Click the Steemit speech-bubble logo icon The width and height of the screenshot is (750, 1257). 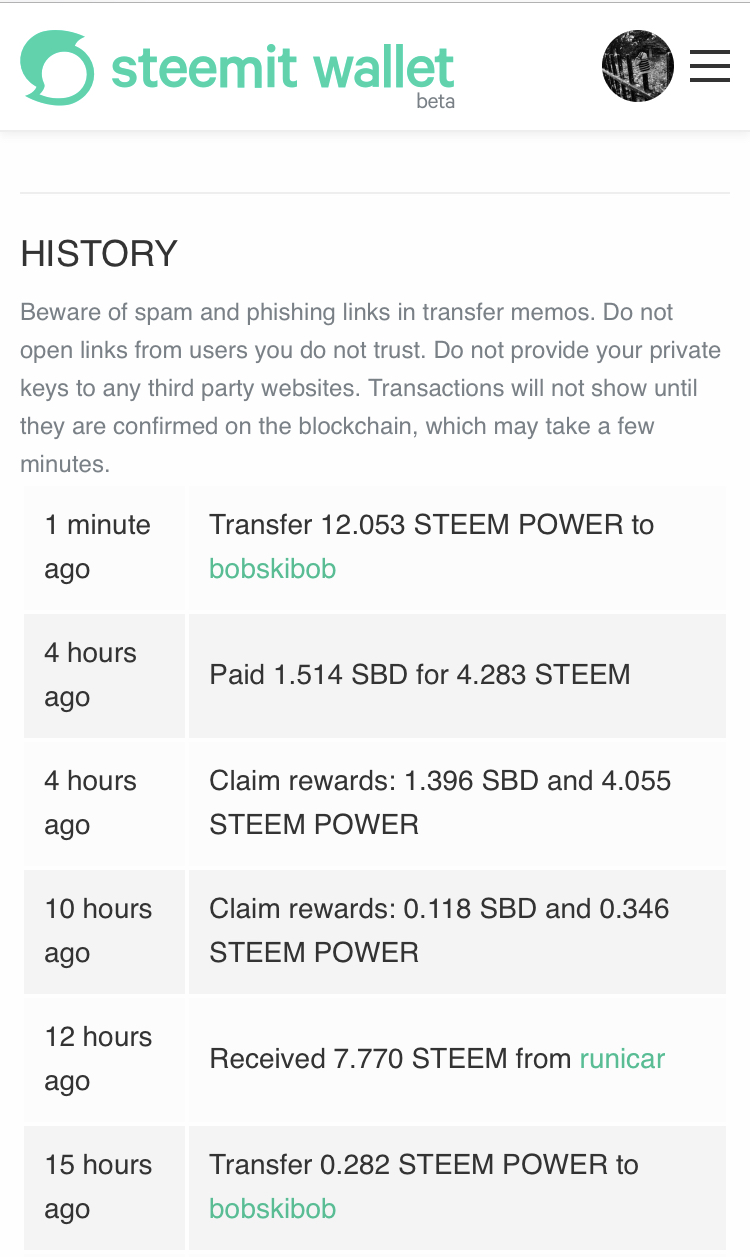(57, 67)
